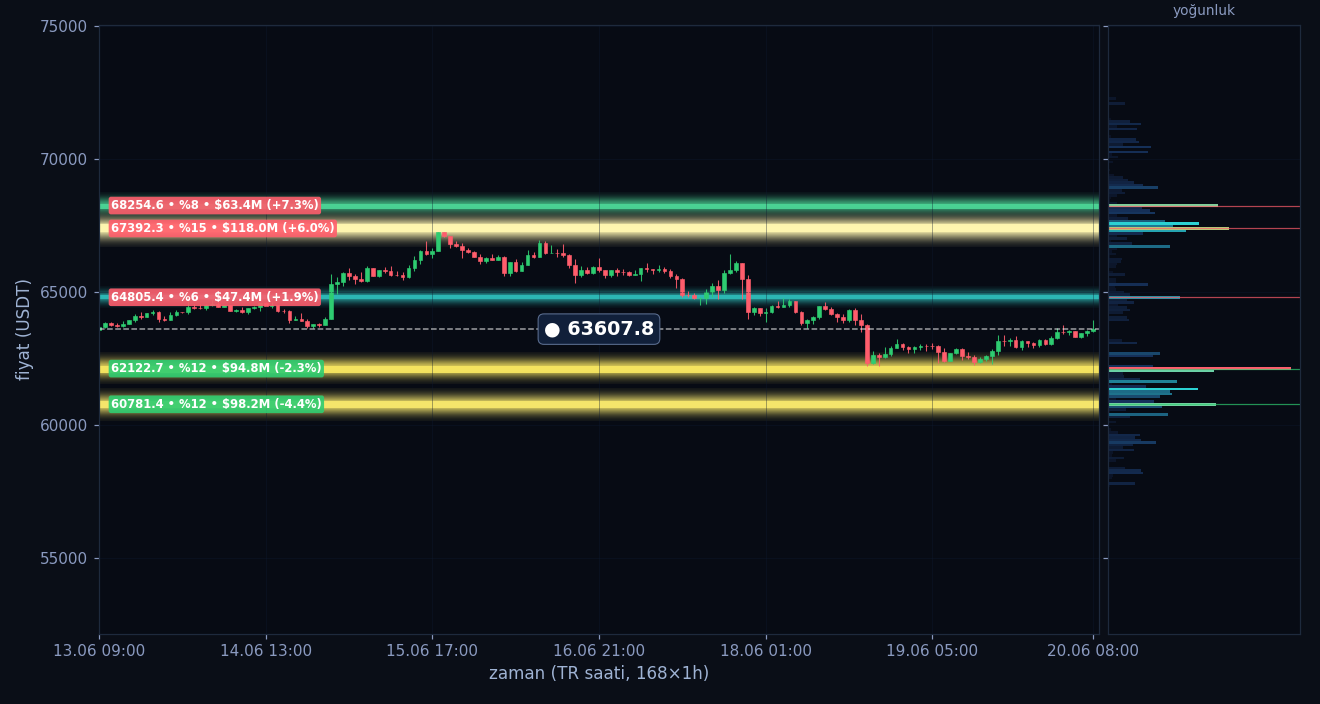Click the 70000 y-axis tick label
Image resolution: width=1320 pixels, height=704 pixels.
click(63, 159)
